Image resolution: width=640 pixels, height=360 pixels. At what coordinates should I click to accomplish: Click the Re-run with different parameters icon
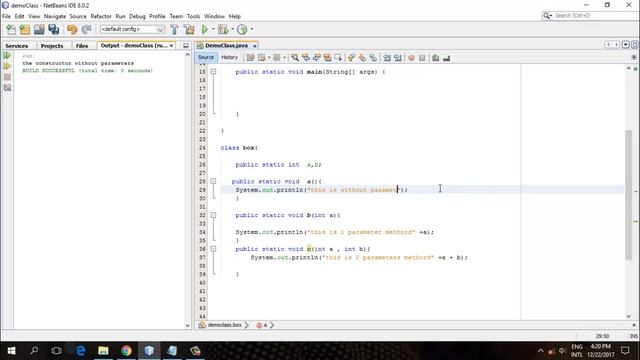7,66
